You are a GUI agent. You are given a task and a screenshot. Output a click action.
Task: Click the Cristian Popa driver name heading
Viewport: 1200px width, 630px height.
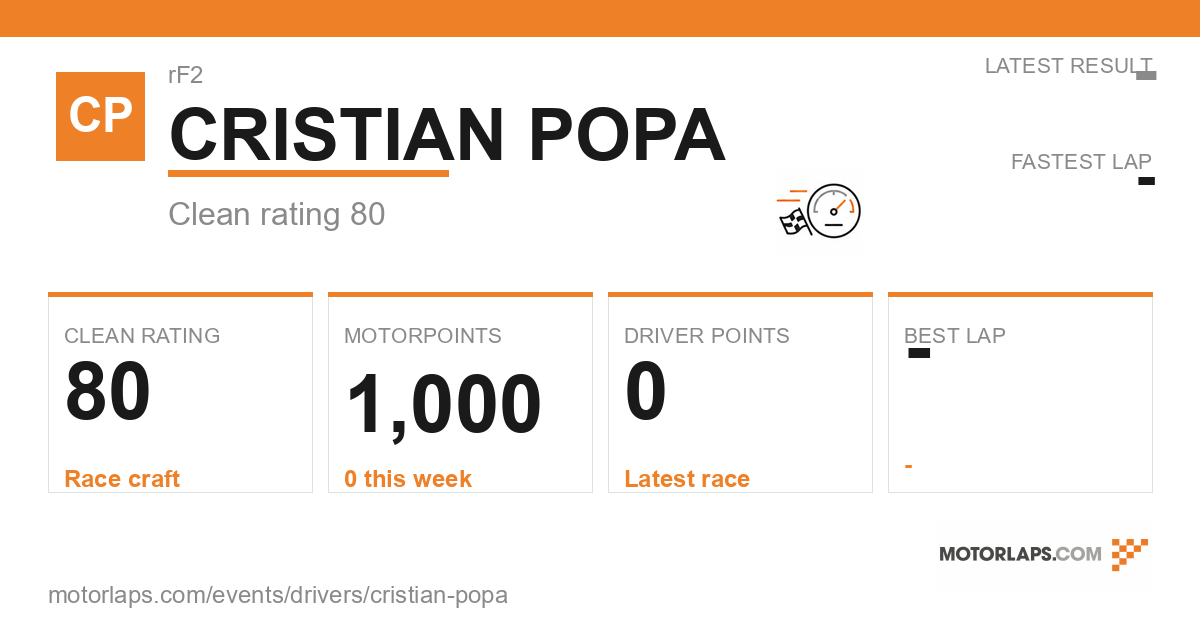coord(447,135)
